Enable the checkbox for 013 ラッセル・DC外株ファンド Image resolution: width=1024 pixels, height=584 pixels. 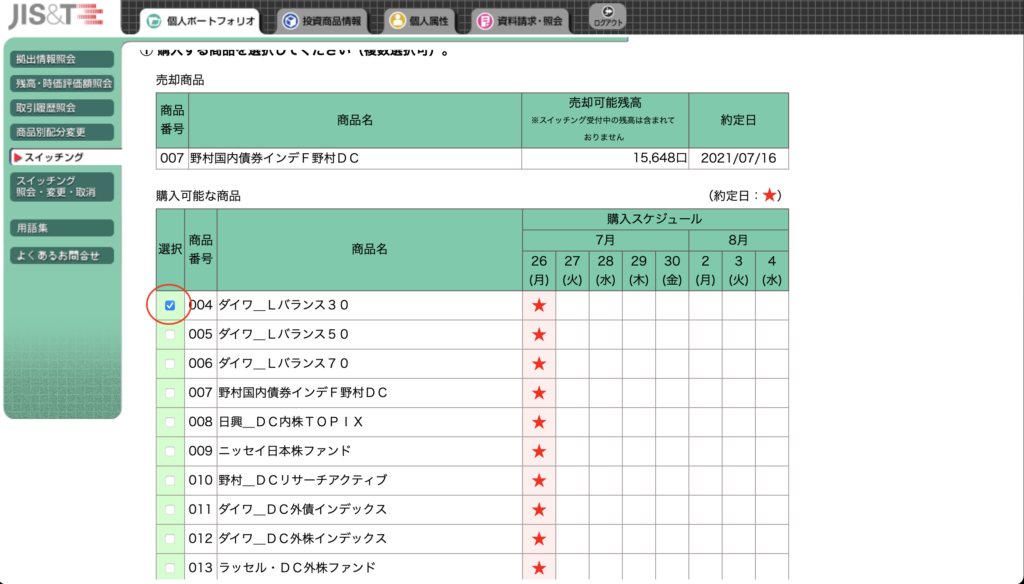170,568
